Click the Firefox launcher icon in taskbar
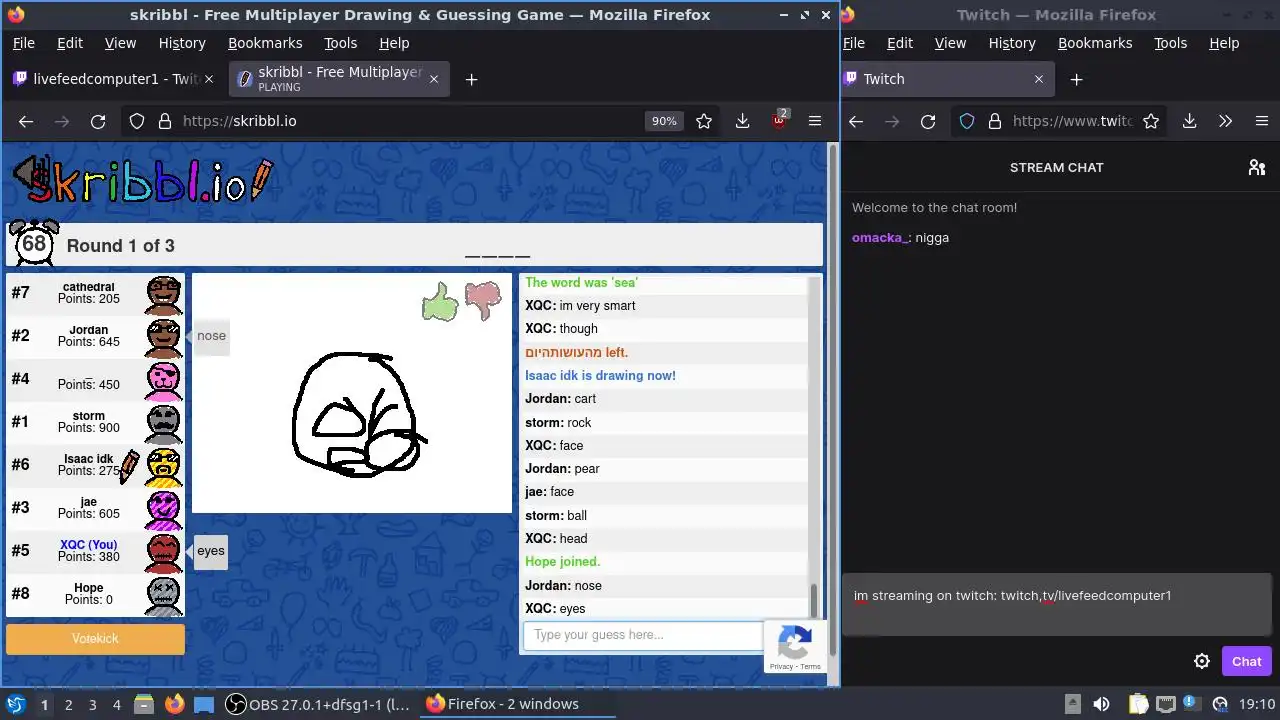Screen dimensions: 1280x720 coord(174,704)
